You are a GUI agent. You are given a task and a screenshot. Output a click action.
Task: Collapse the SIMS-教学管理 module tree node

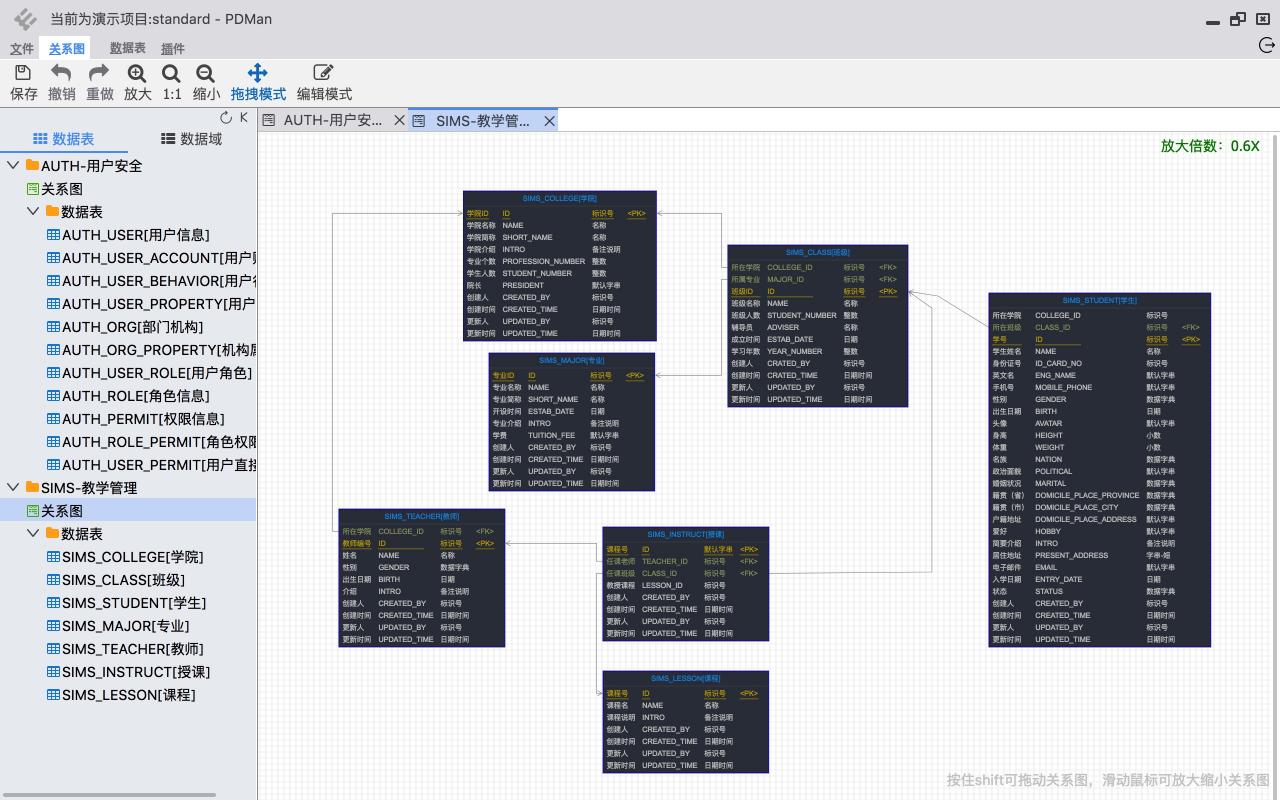14,488
